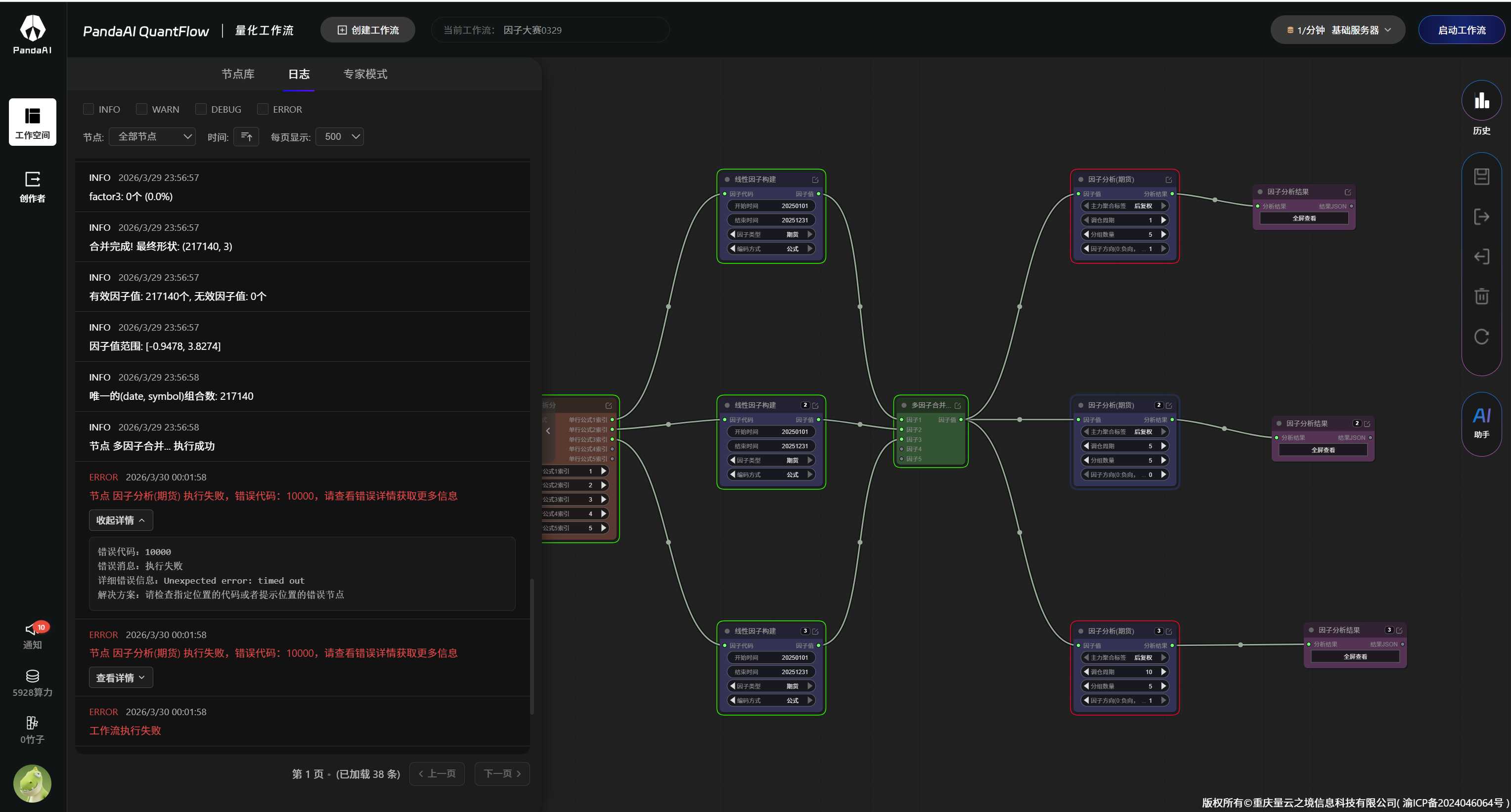Open the server selection dropdown
Image resolution: width=1511 pixels, height=812 pixels.
1337,30
